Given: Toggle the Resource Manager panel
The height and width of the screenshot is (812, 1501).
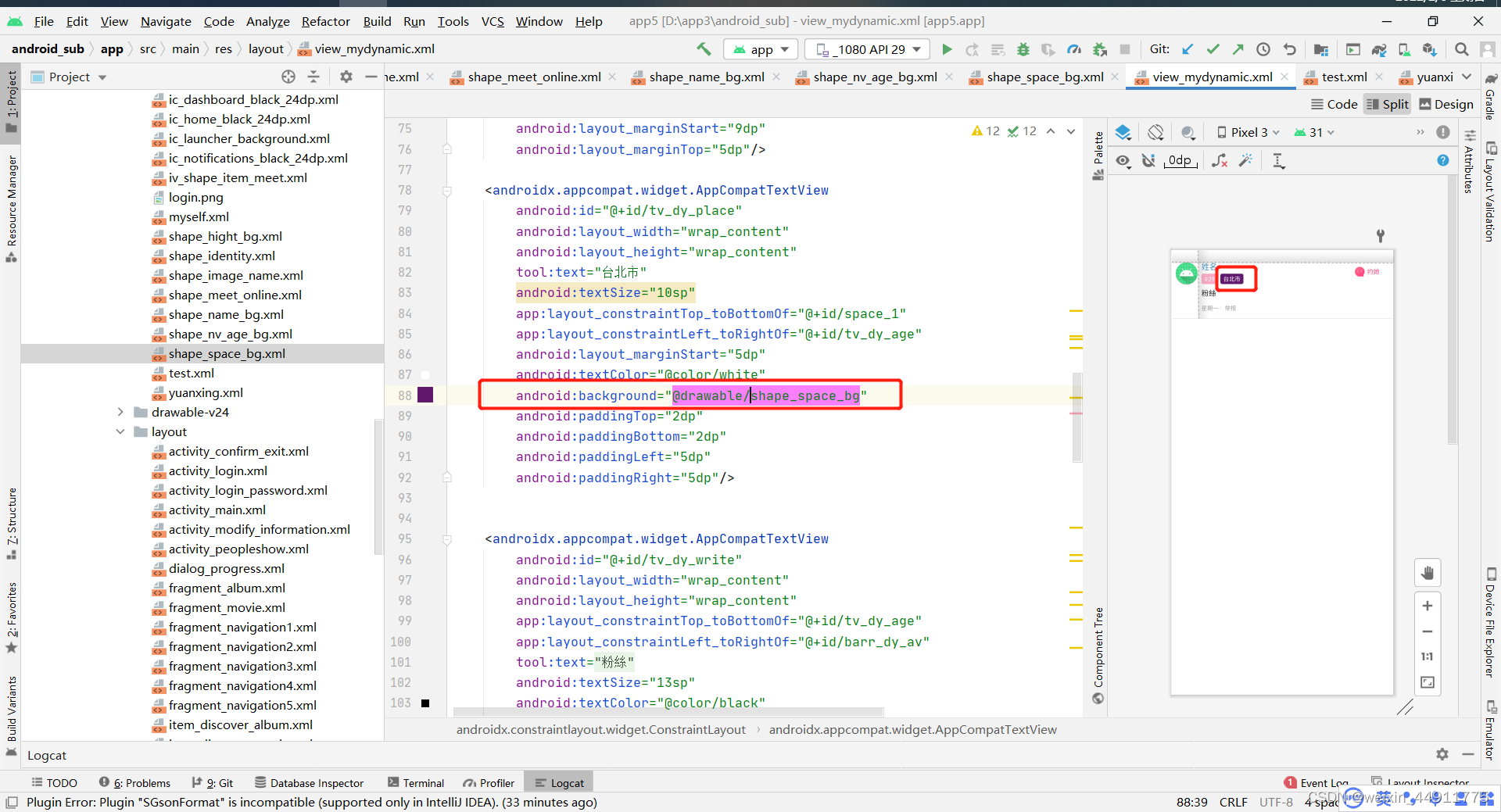Looking at the screenshot, I should click(12, 208).
